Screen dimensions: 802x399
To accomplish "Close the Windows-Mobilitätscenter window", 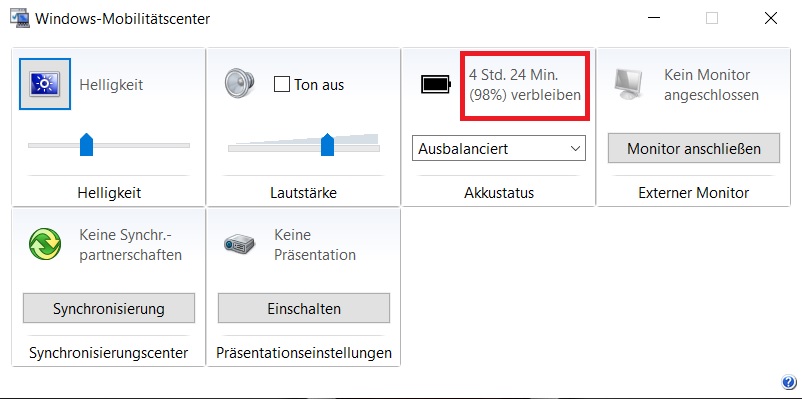I will click(771, 18).
